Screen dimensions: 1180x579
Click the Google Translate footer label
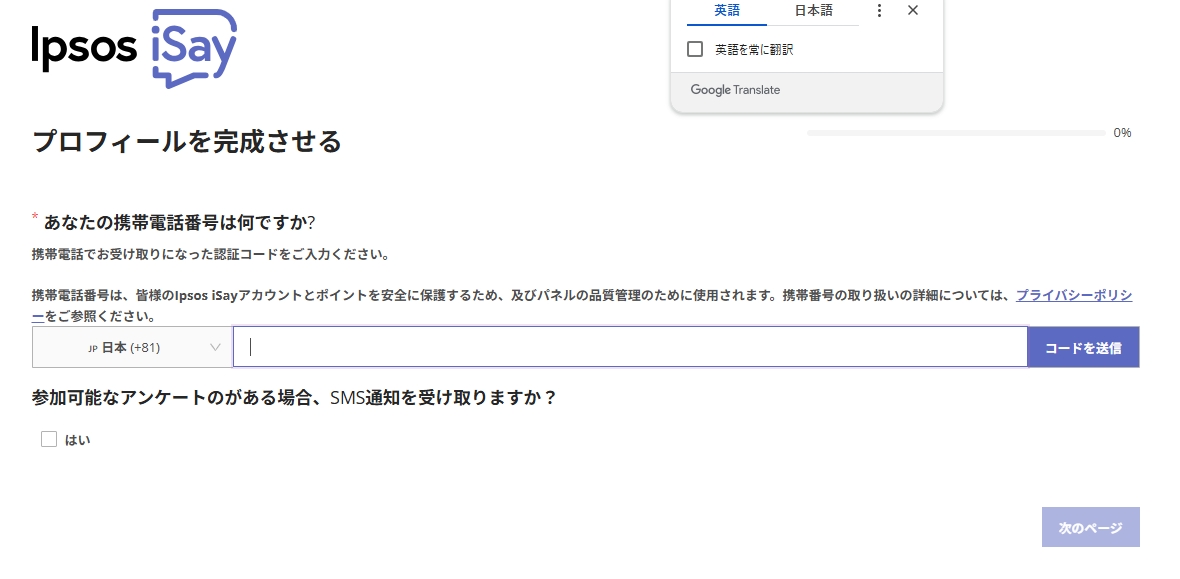point(735,90)
